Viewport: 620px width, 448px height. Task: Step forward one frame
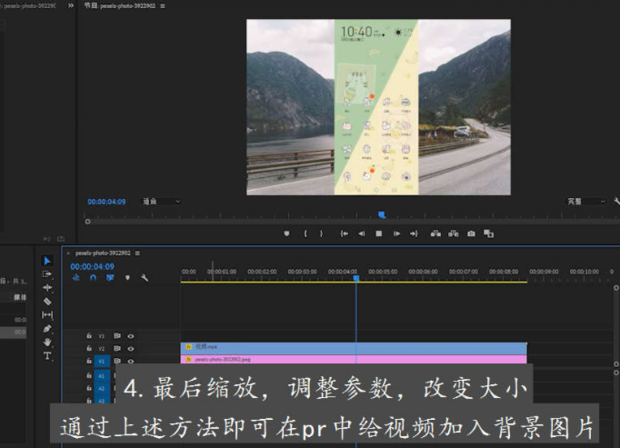tap(397, 234)
